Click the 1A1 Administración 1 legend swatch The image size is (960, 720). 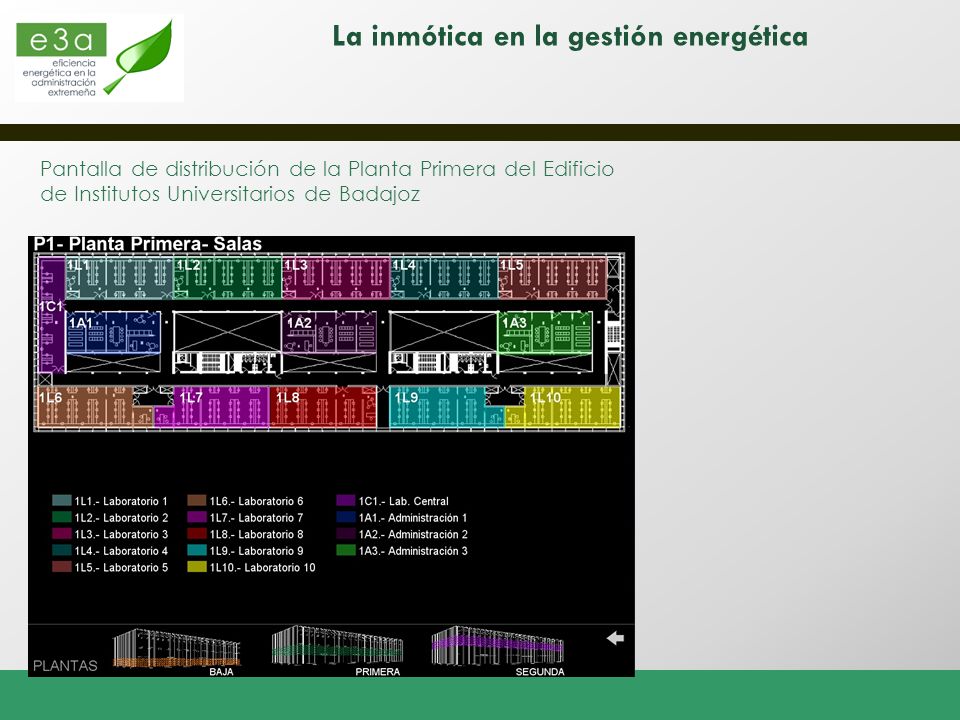click(346, 517)
